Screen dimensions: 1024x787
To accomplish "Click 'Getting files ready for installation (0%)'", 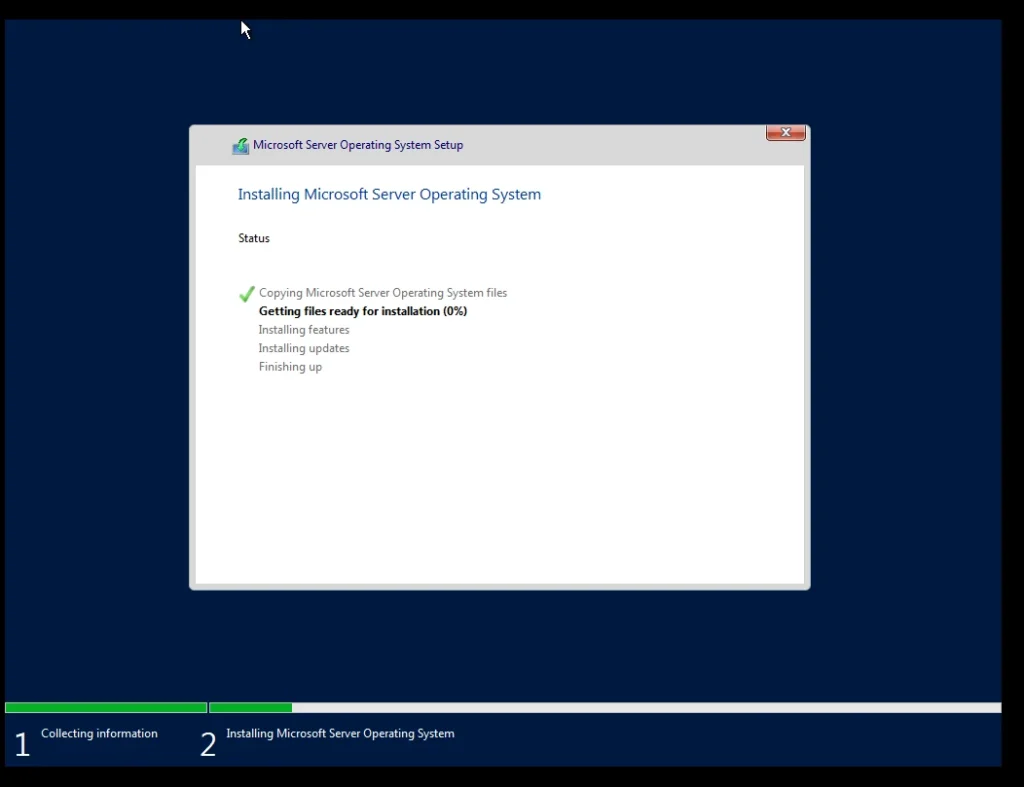I will tap(363, 312).
